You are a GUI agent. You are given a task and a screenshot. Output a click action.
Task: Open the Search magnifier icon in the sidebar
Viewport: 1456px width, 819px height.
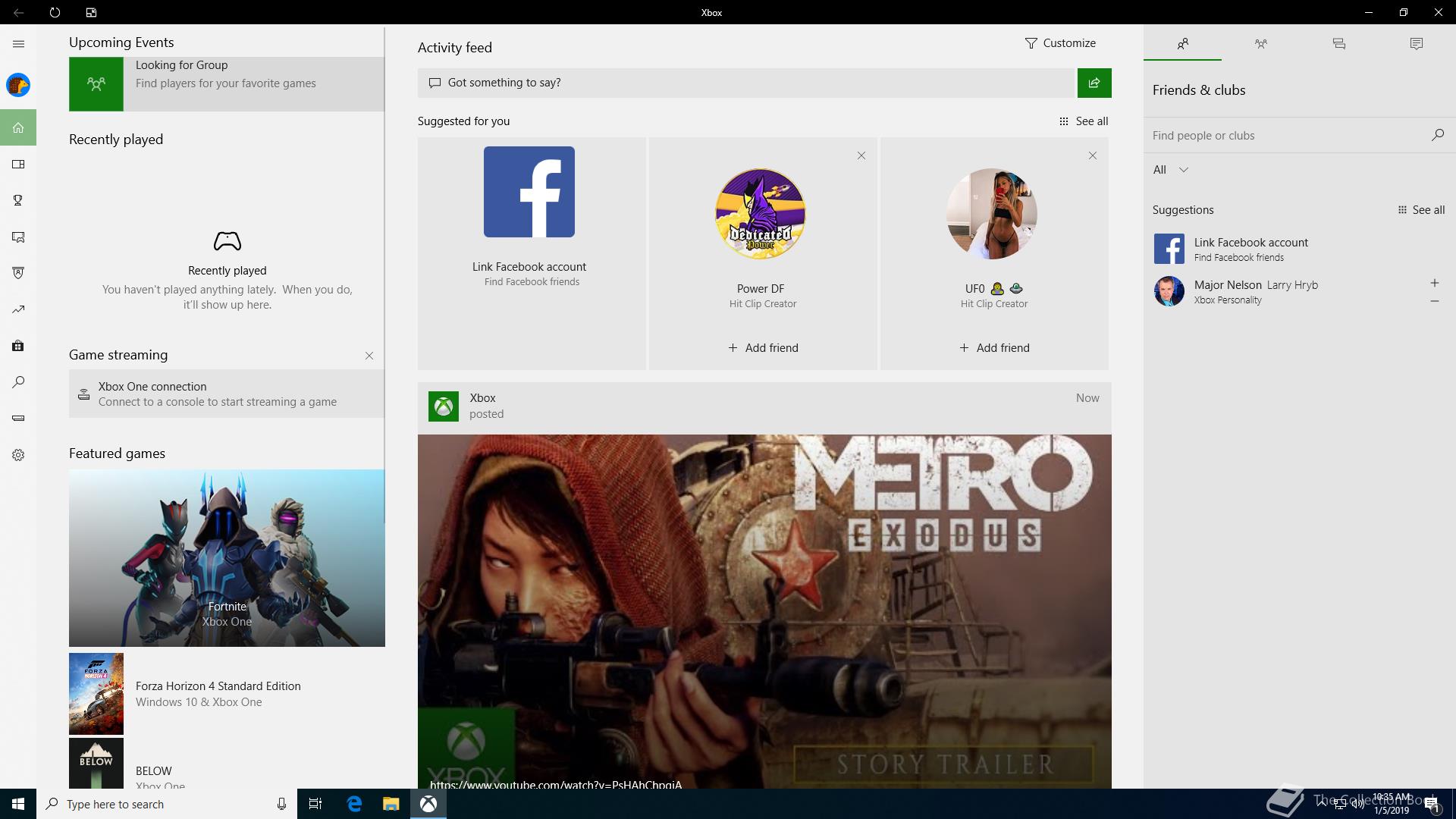tap(18, 382)
